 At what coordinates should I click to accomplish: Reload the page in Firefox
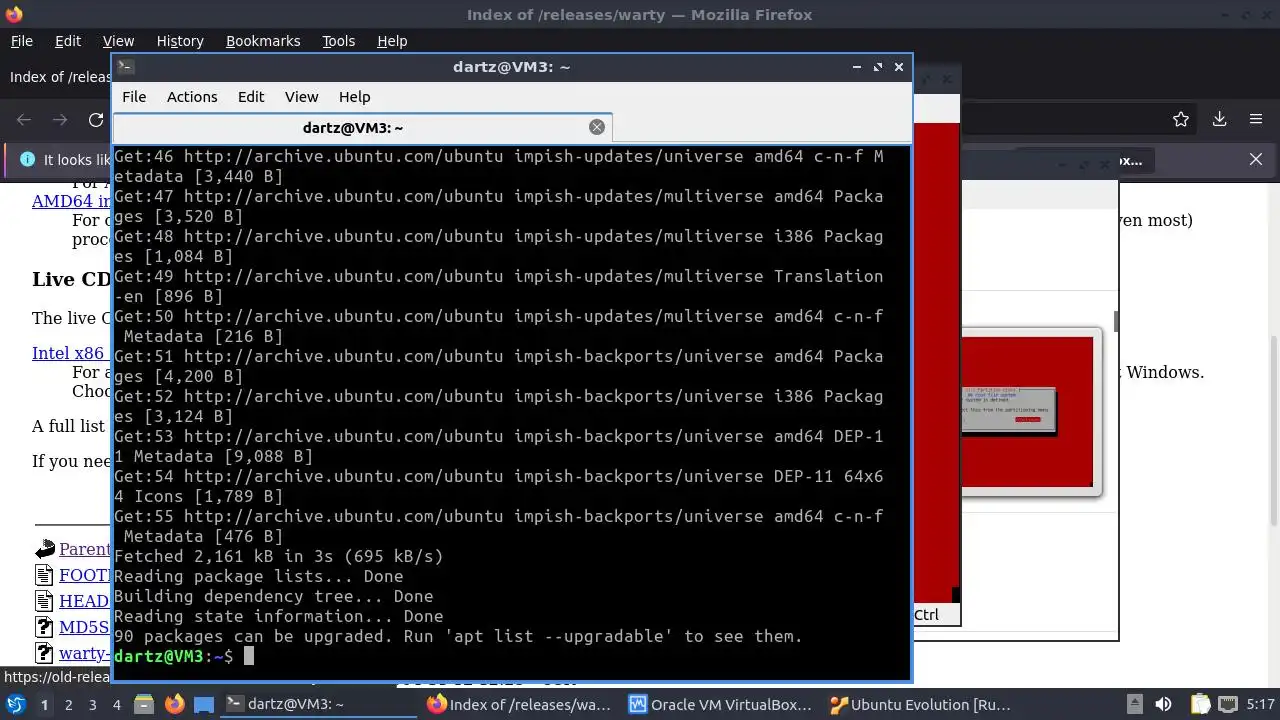(96, 120)
